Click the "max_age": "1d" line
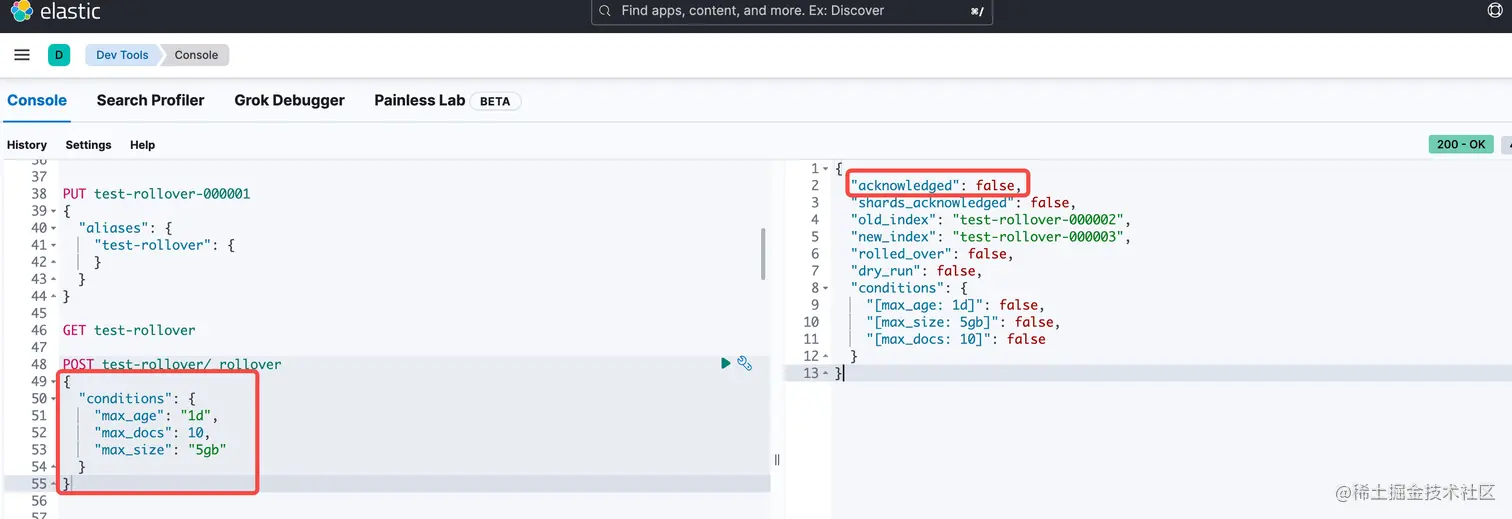Screen dimensions: 1512x519 pyautogui.click(x=156, y=415)
